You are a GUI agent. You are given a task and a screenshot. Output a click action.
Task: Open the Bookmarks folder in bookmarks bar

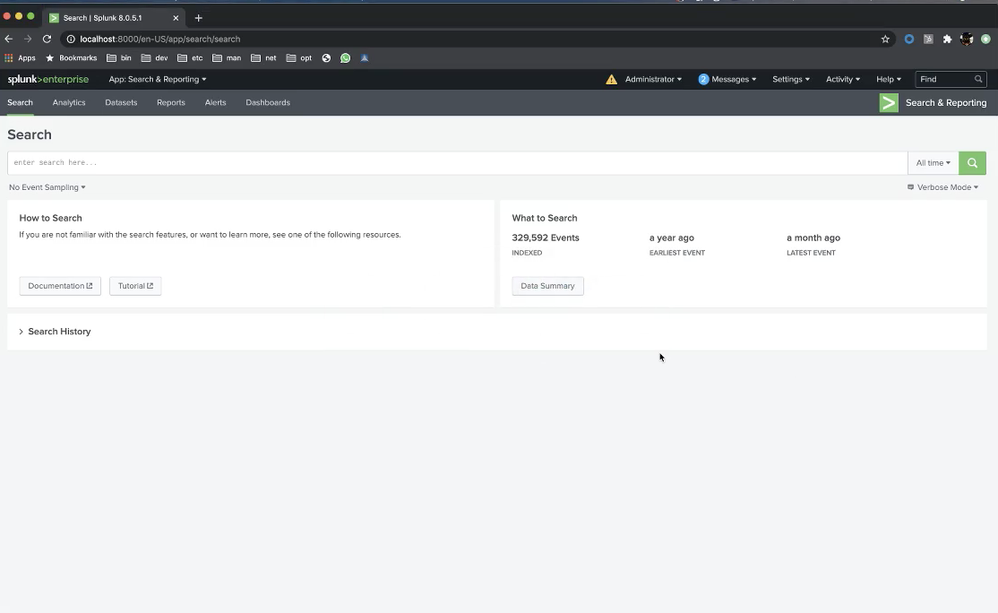click(71, 58)
